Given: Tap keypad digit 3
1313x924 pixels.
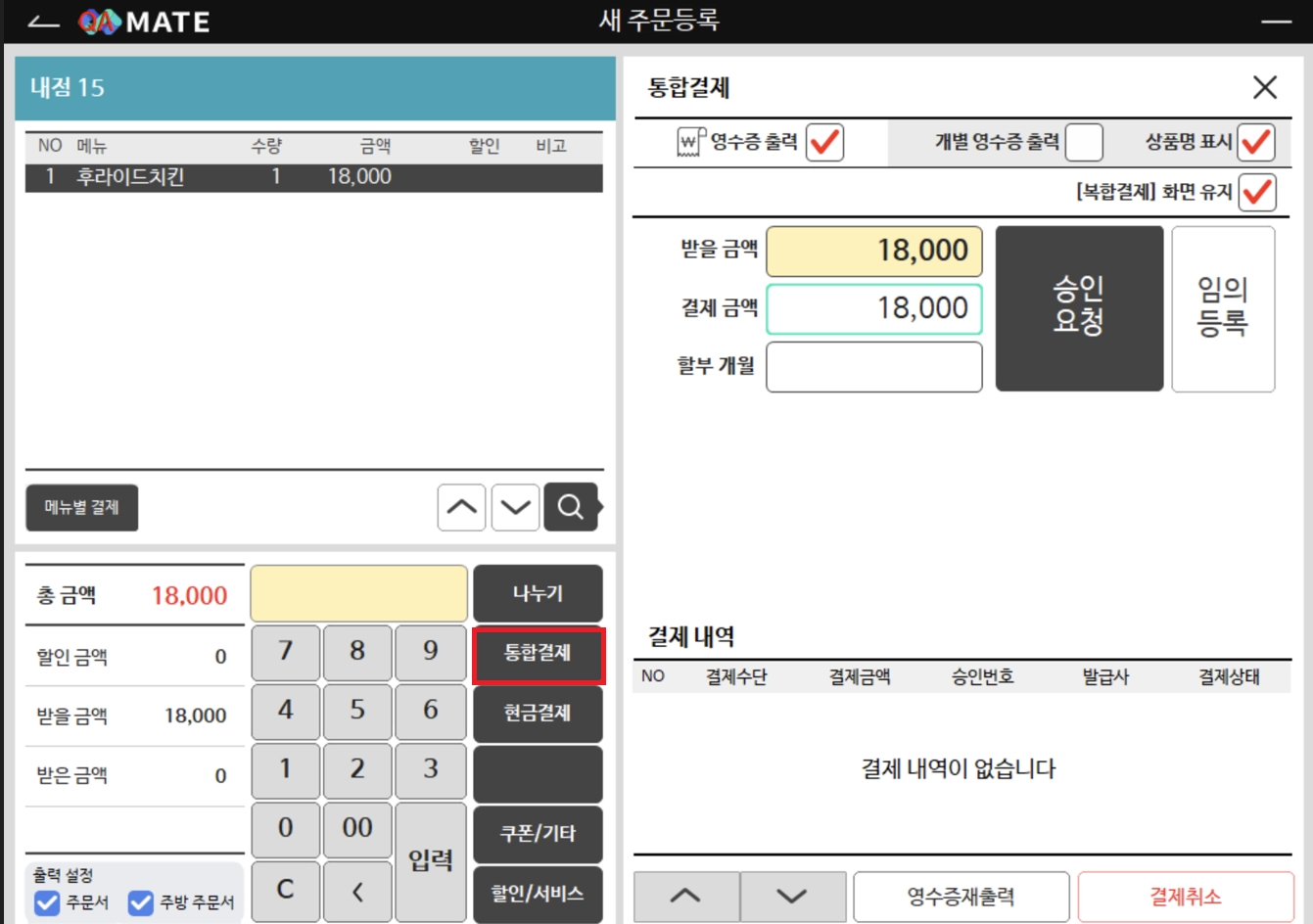Looking at the screenshot, I should click(x=431, y=770).
